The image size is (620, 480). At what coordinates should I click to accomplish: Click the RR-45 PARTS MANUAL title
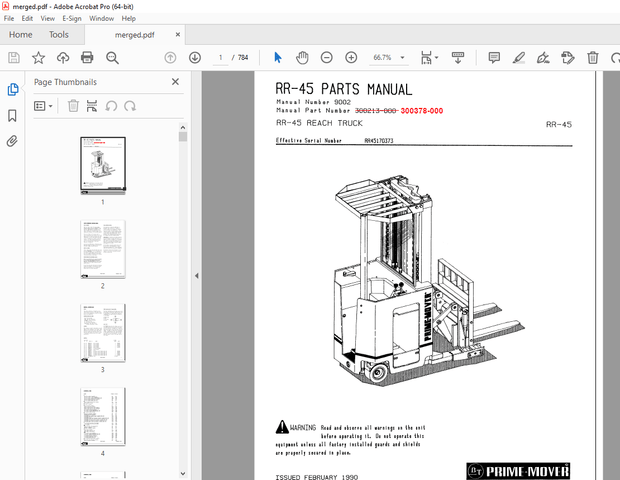click(x=344, y=89)
